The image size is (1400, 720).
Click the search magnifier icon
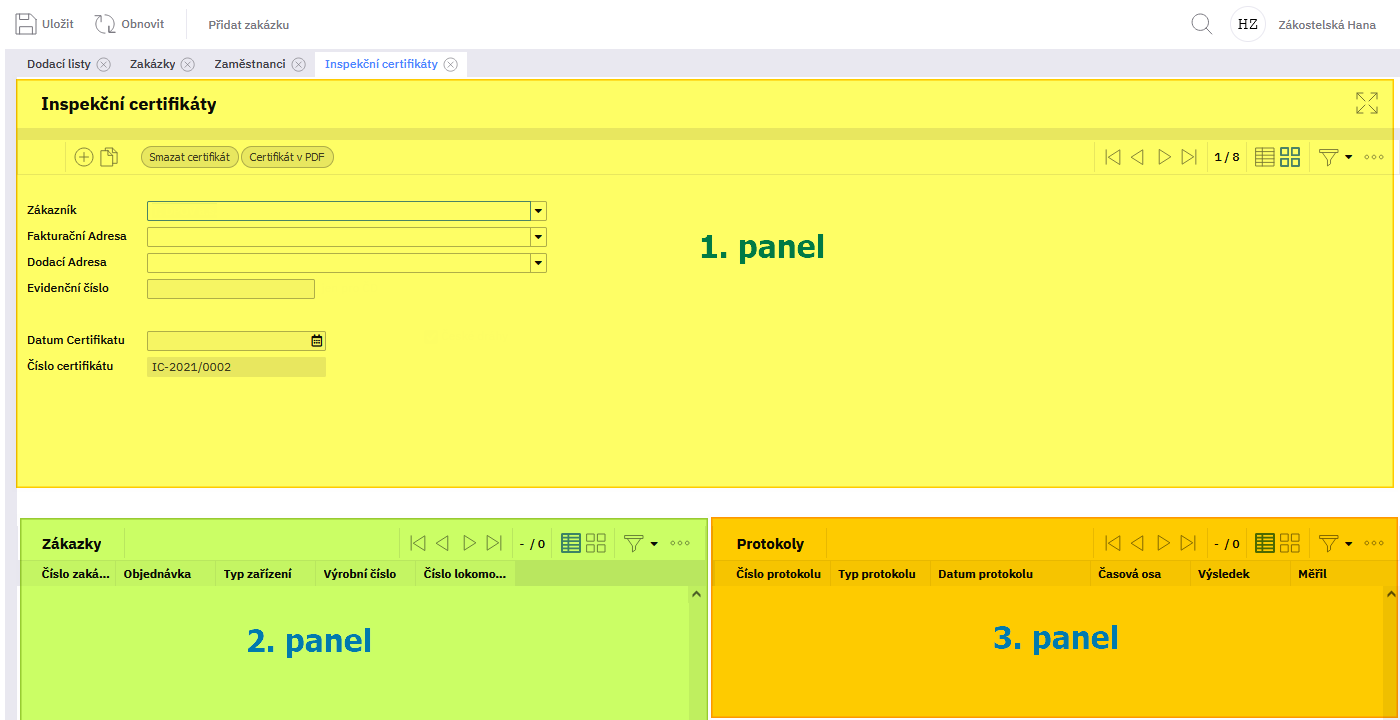pyautogui.click(x=1202, y=24)
